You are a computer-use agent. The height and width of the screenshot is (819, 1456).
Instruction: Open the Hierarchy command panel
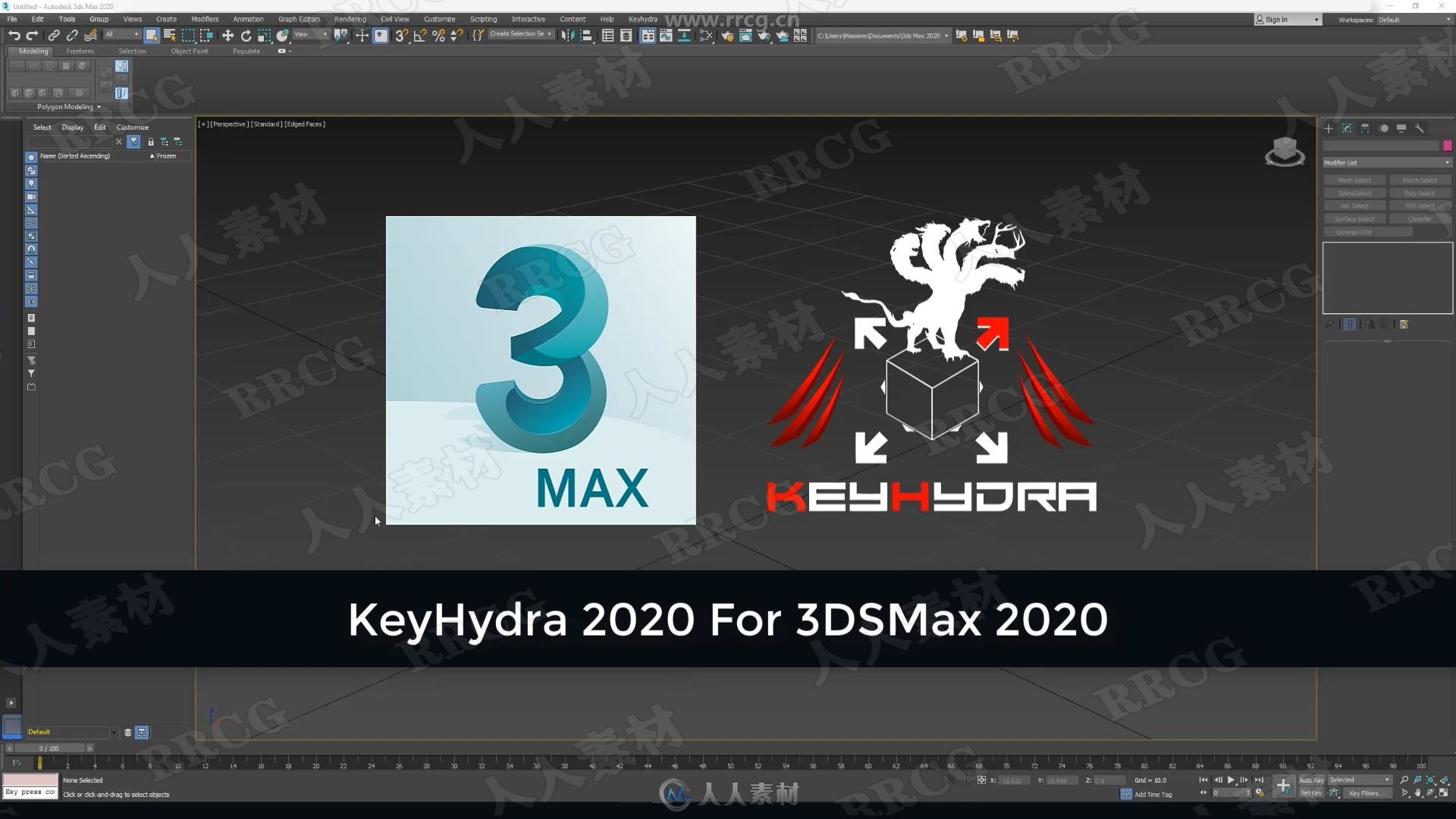coord(1365,128)
